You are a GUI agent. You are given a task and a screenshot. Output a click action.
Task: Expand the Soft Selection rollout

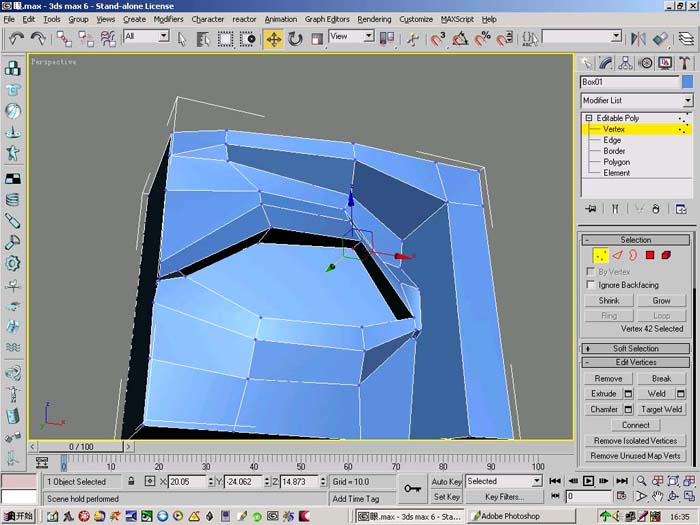coord(636,349)
